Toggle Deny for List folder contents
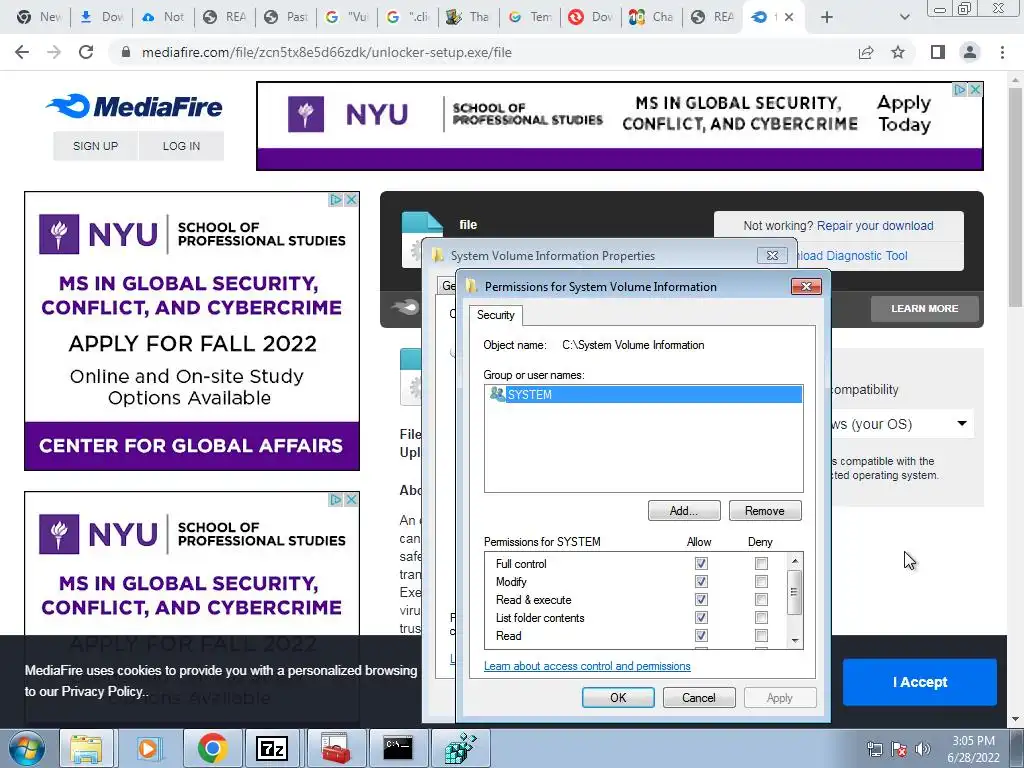1024x768 pixels. click(x=761, y=617)
